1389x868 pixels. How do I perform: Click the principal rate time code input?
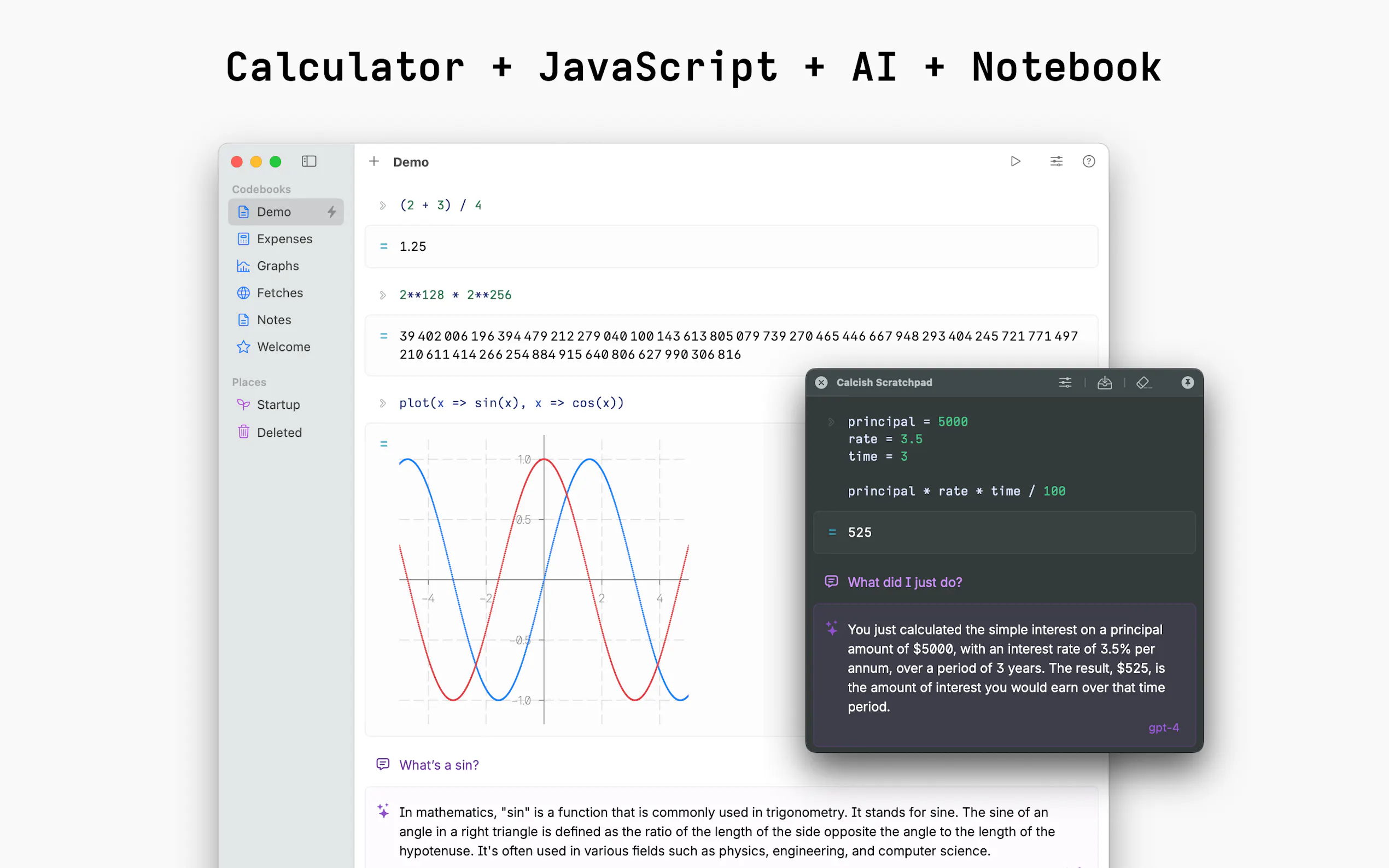[956, 456]
